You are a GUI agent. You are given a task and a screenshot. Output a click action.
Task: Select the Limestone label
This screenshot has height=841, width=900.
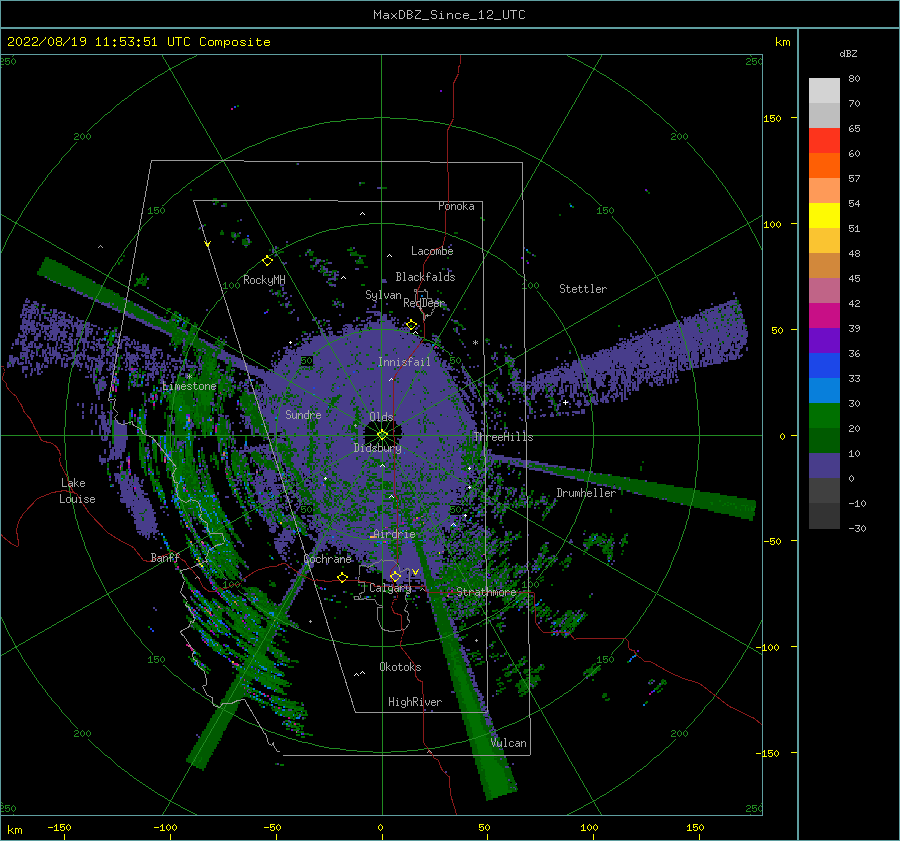(x=189, y=386)
